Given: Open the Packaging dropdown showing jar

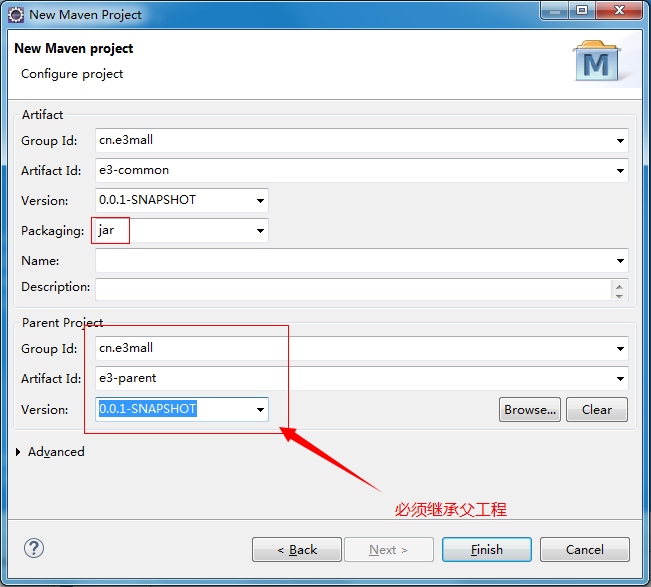Looking at the screenshot, I should pyautogui.click(x=260, y=230).
